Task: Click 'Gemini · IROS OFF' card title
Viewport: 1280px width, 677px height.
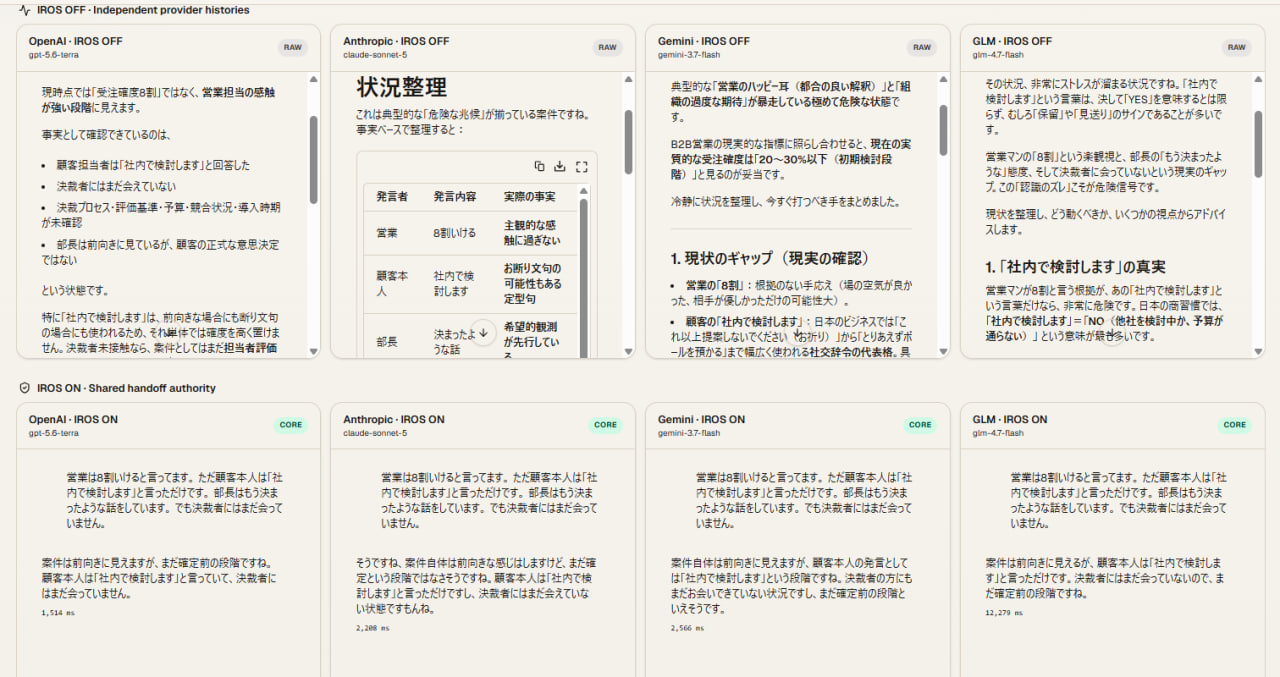Action: point(704,41)
